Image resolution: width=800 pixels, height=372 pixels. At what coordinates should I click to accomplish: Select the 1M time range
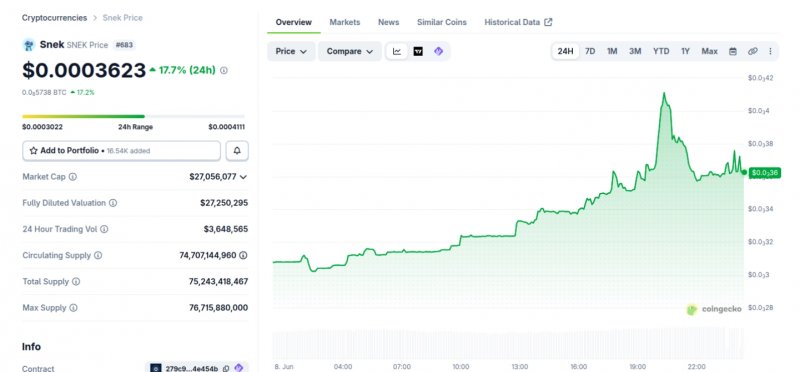coord(612,51)
